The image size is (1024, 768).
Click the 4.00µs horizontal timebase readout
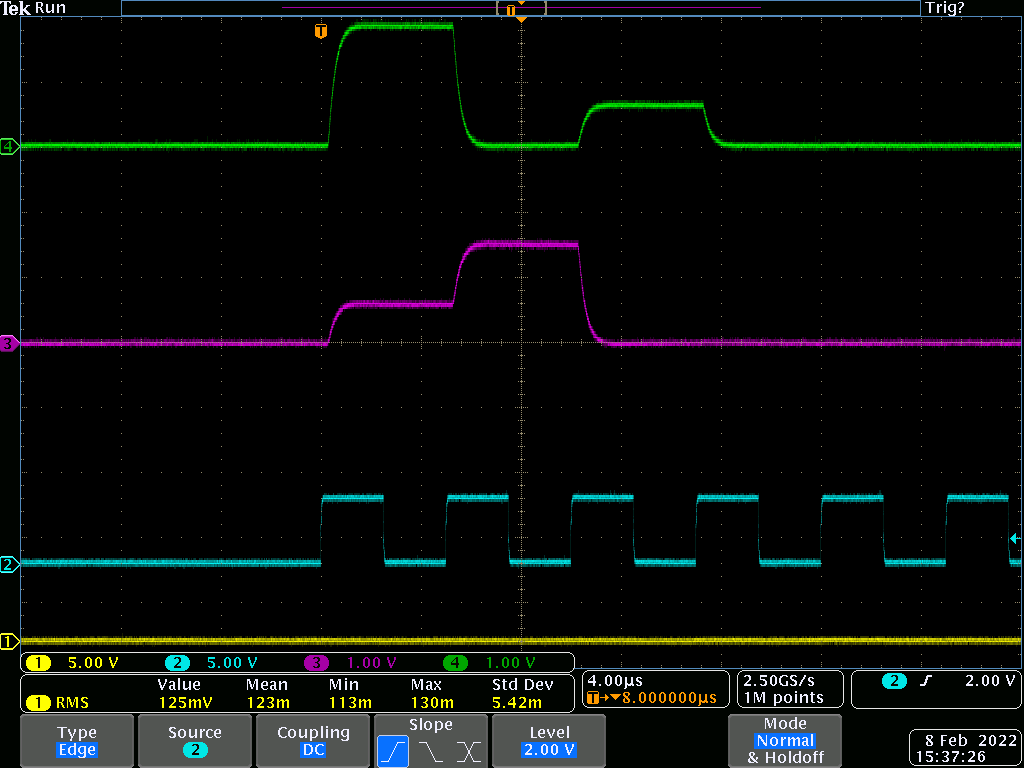coord(616,680)
